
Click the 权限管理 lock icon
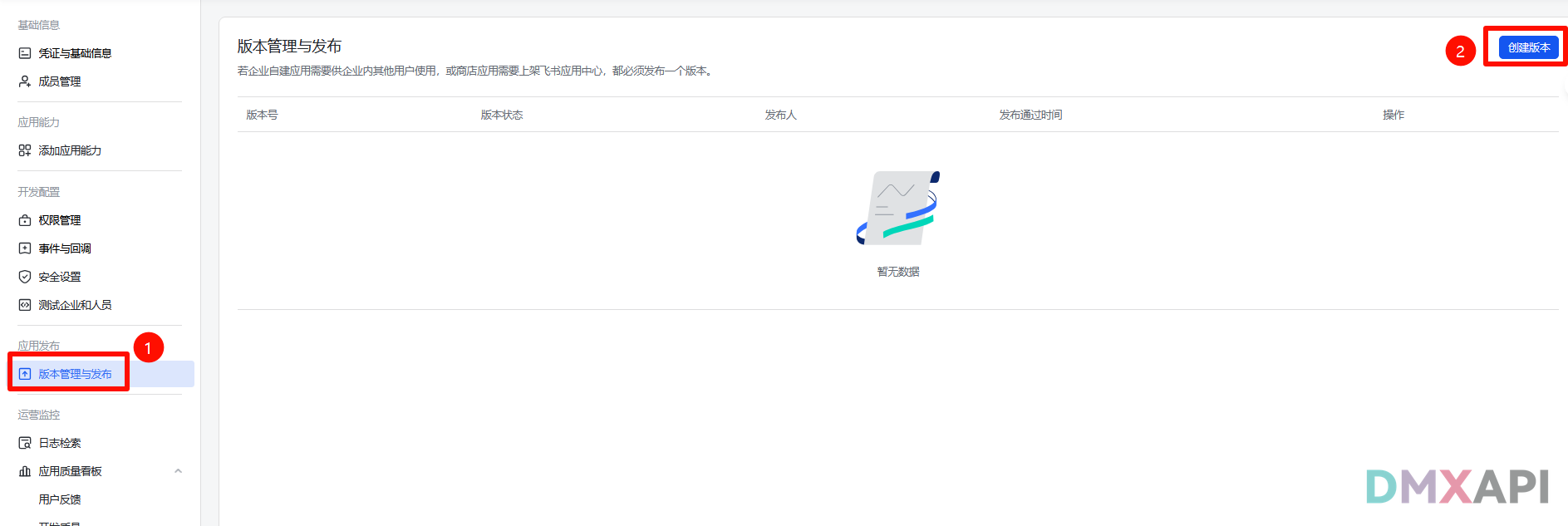[25, 220]
